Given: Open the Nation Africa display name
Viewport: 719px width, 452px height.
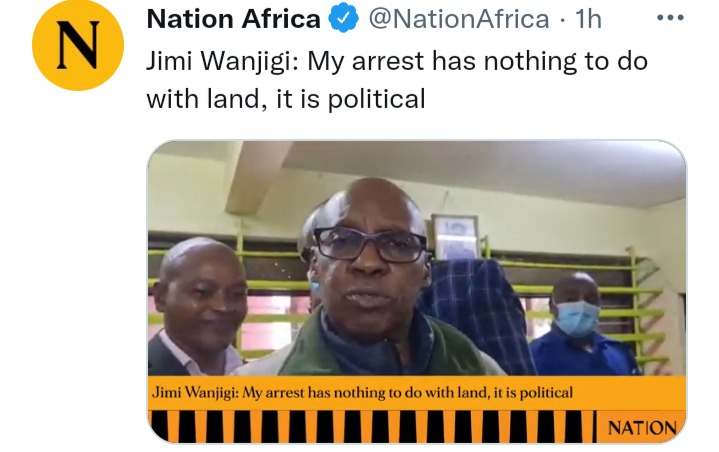Looking at the screenshot, I should point(233,19).
